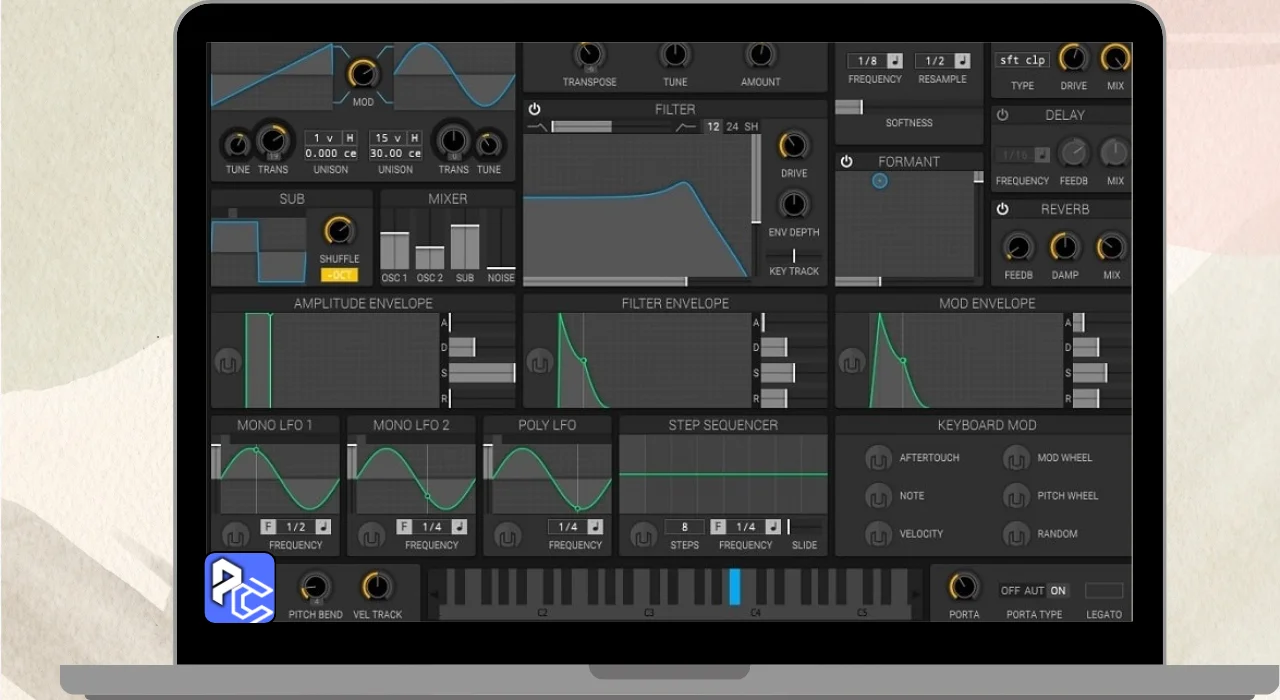Toggle the Legato switch
1280x700 pixels.
click(1104, 591)
